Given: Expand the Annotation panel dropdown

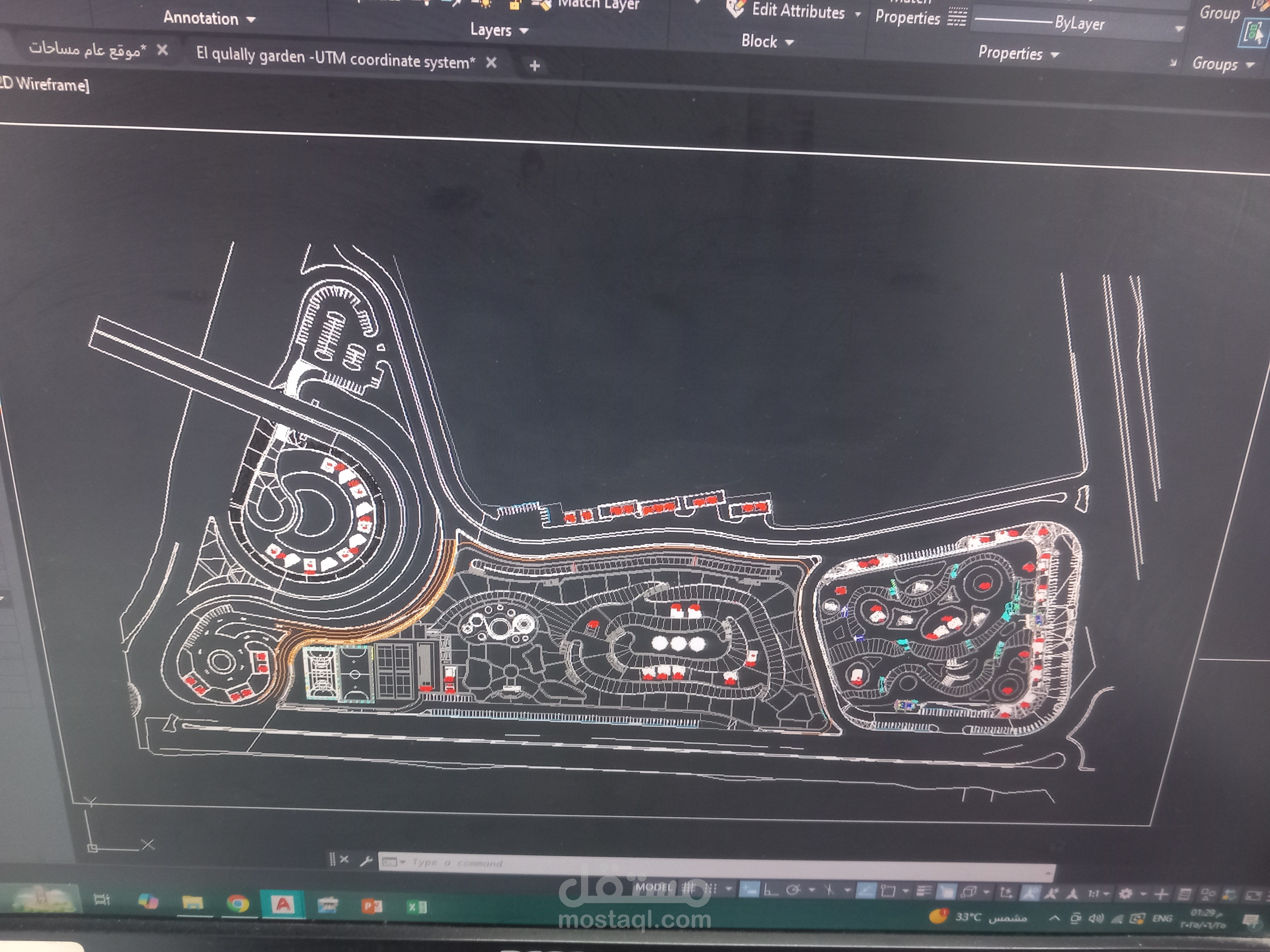Looking at the screenshot, I should (x=251, y=20).
